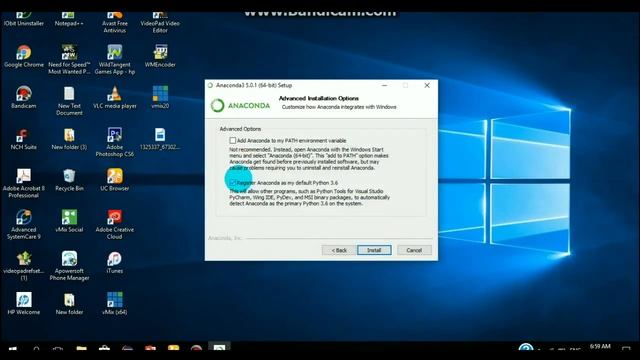Select the Bandicam desktop icon
Screen dimensions: 640x360
[x=24, y=98]
